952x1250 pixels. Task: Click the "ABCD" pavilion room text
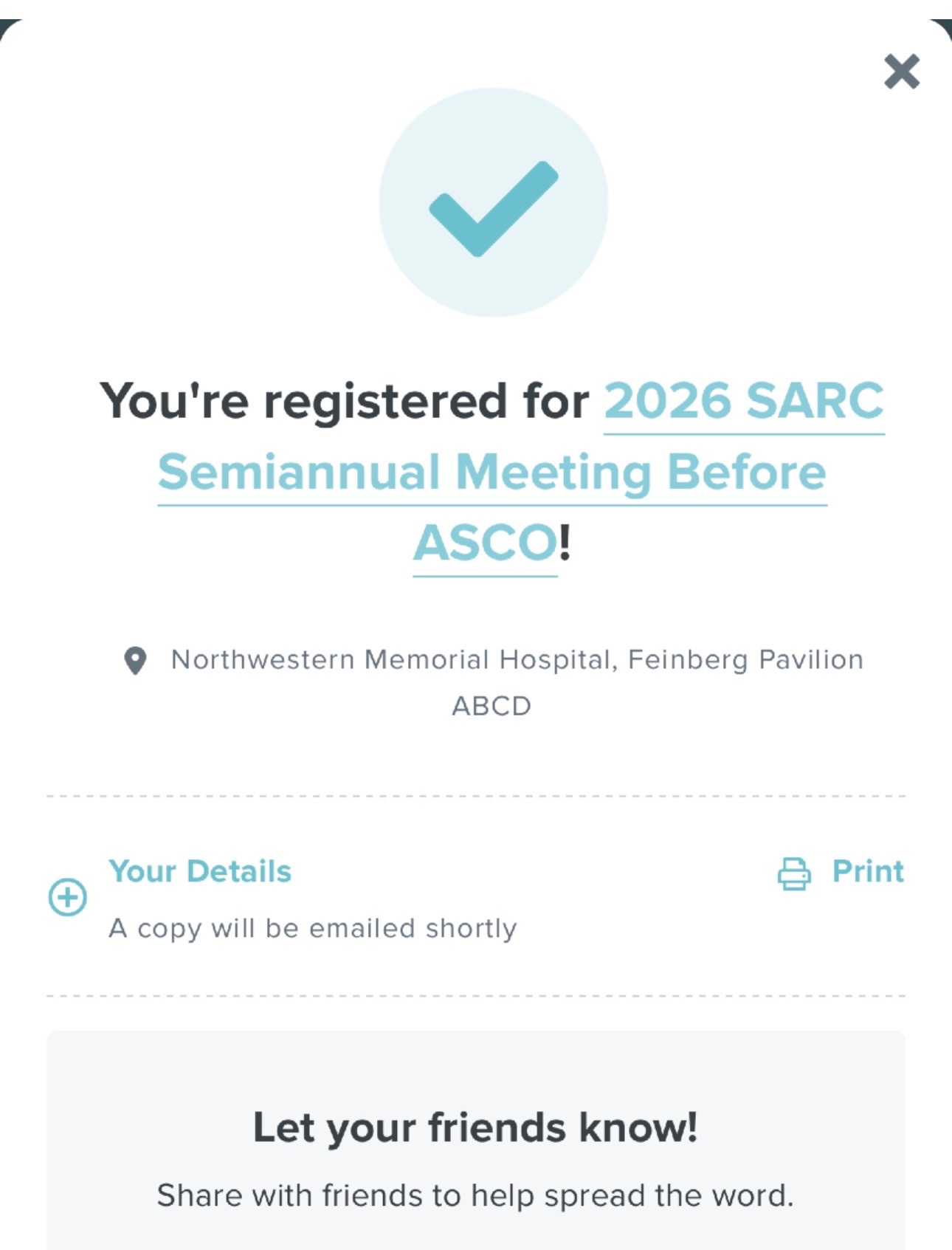(491, 706)
